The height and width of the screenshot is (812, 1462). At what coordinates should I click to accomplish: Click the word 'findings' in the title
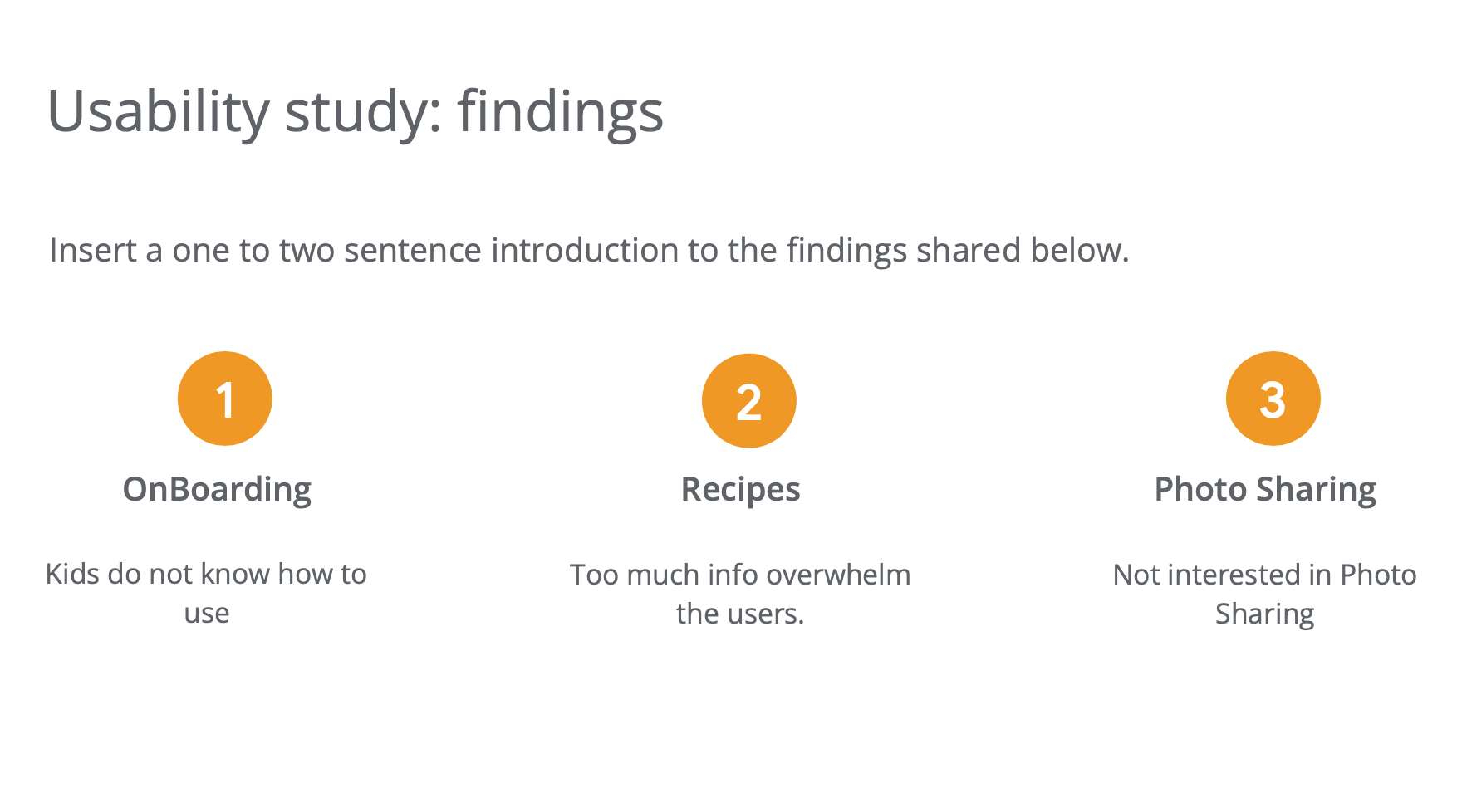561,112
